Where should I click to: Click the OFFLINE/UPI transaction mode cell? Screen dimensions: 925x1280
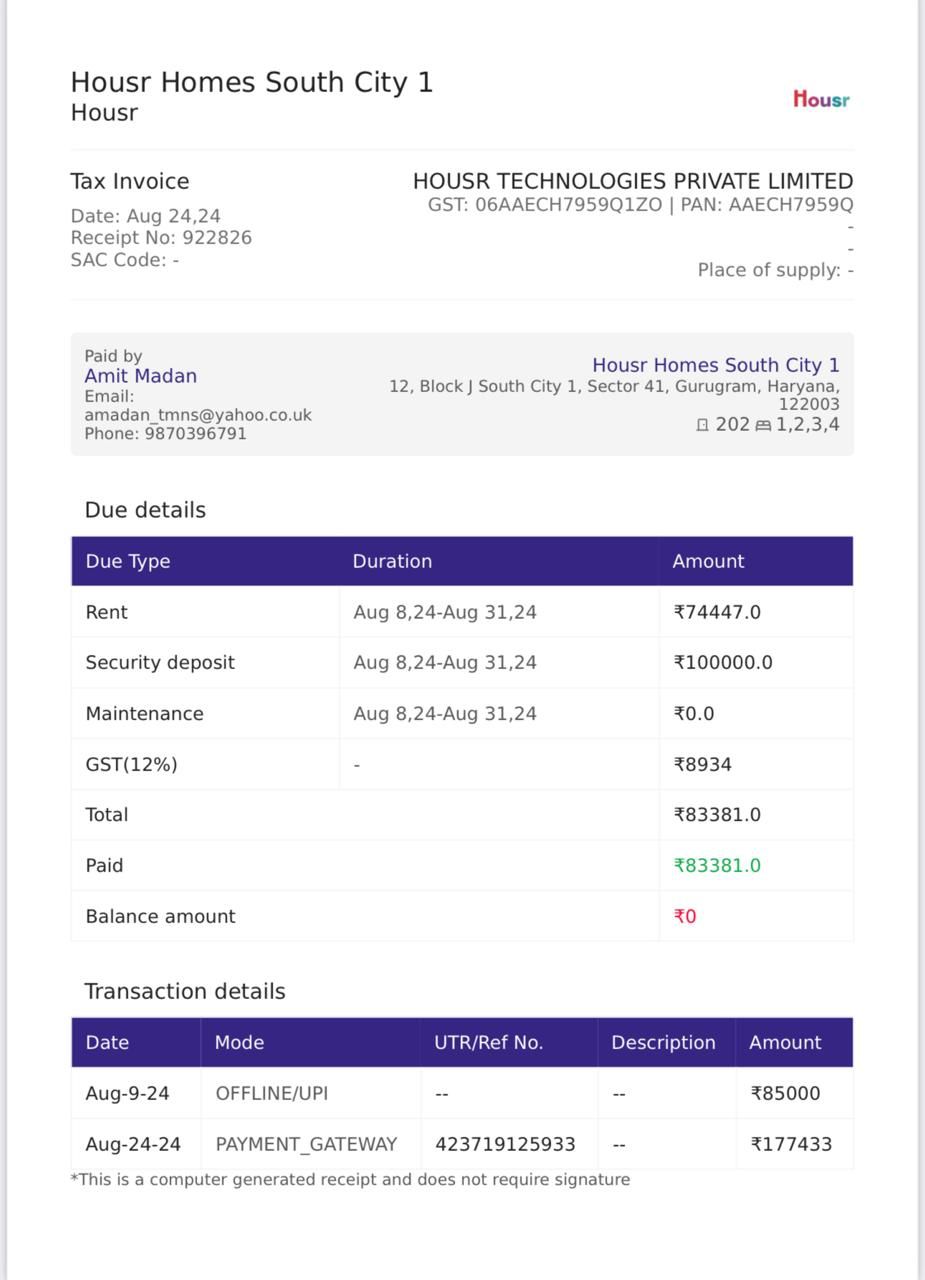[311, 1093]
